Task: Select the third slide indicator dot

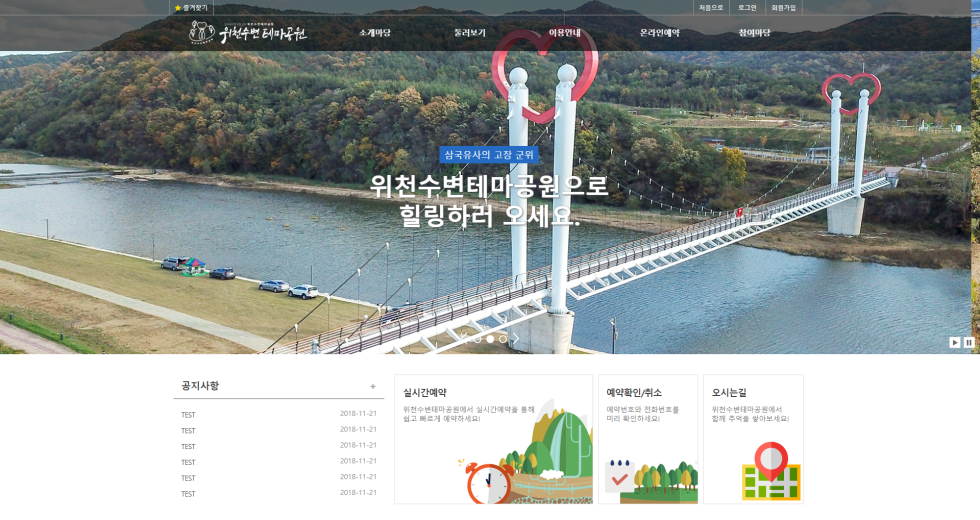Action: click(x=503, y=339)
